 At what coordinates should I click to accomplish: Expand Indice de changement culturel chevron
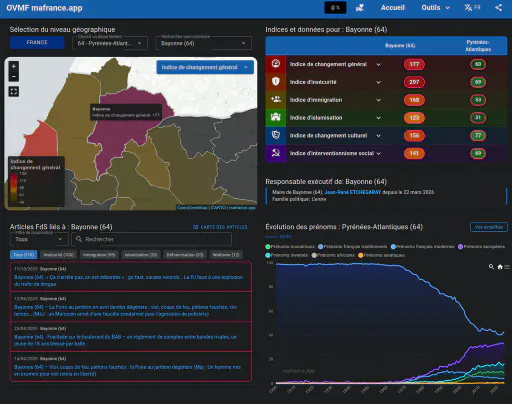tap(378, 136)
